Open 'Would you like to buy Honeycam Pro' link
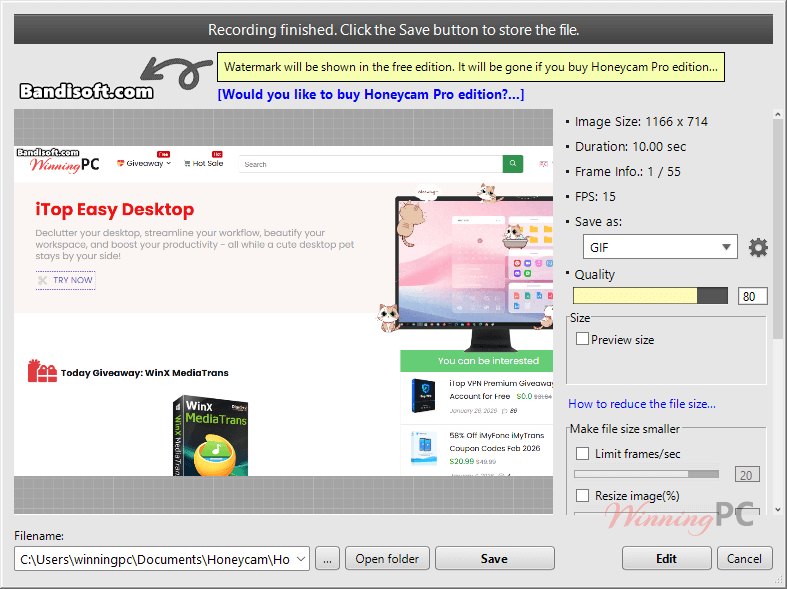 pyautogui.click(x=371, y=94)
